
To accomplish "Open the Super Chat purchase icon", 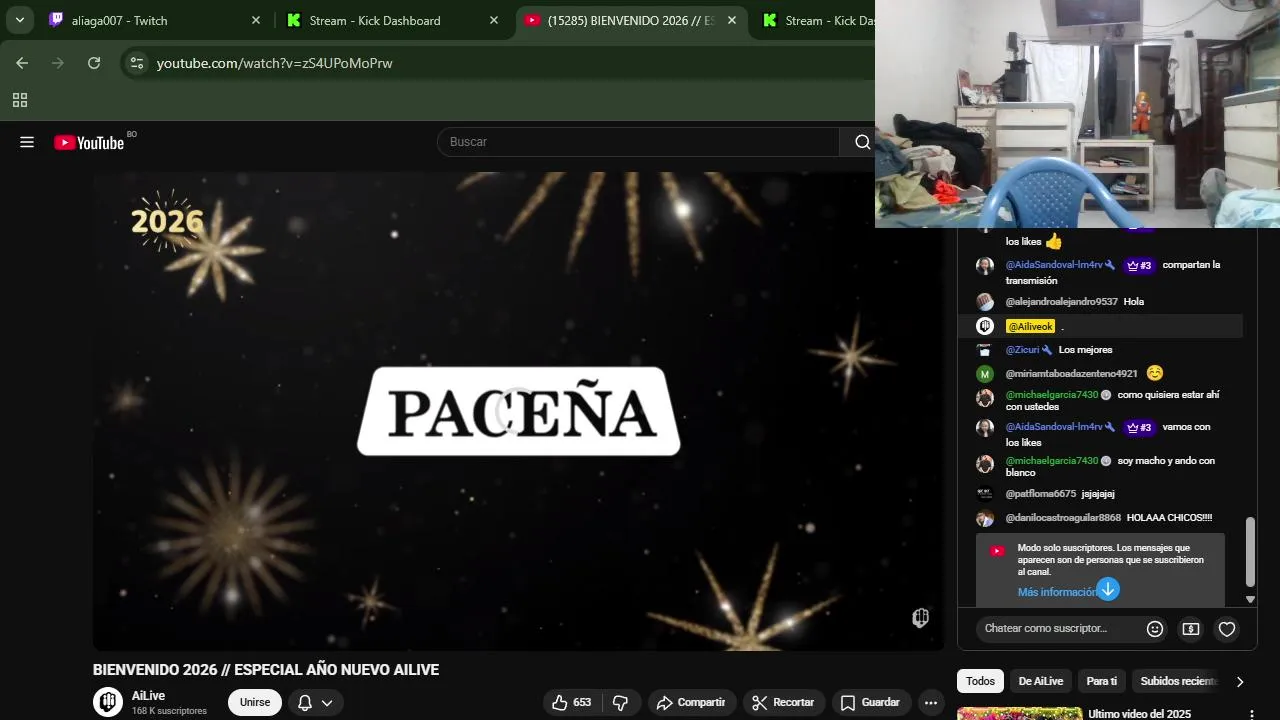I will pyautogui.click(x=1190, y=629).
